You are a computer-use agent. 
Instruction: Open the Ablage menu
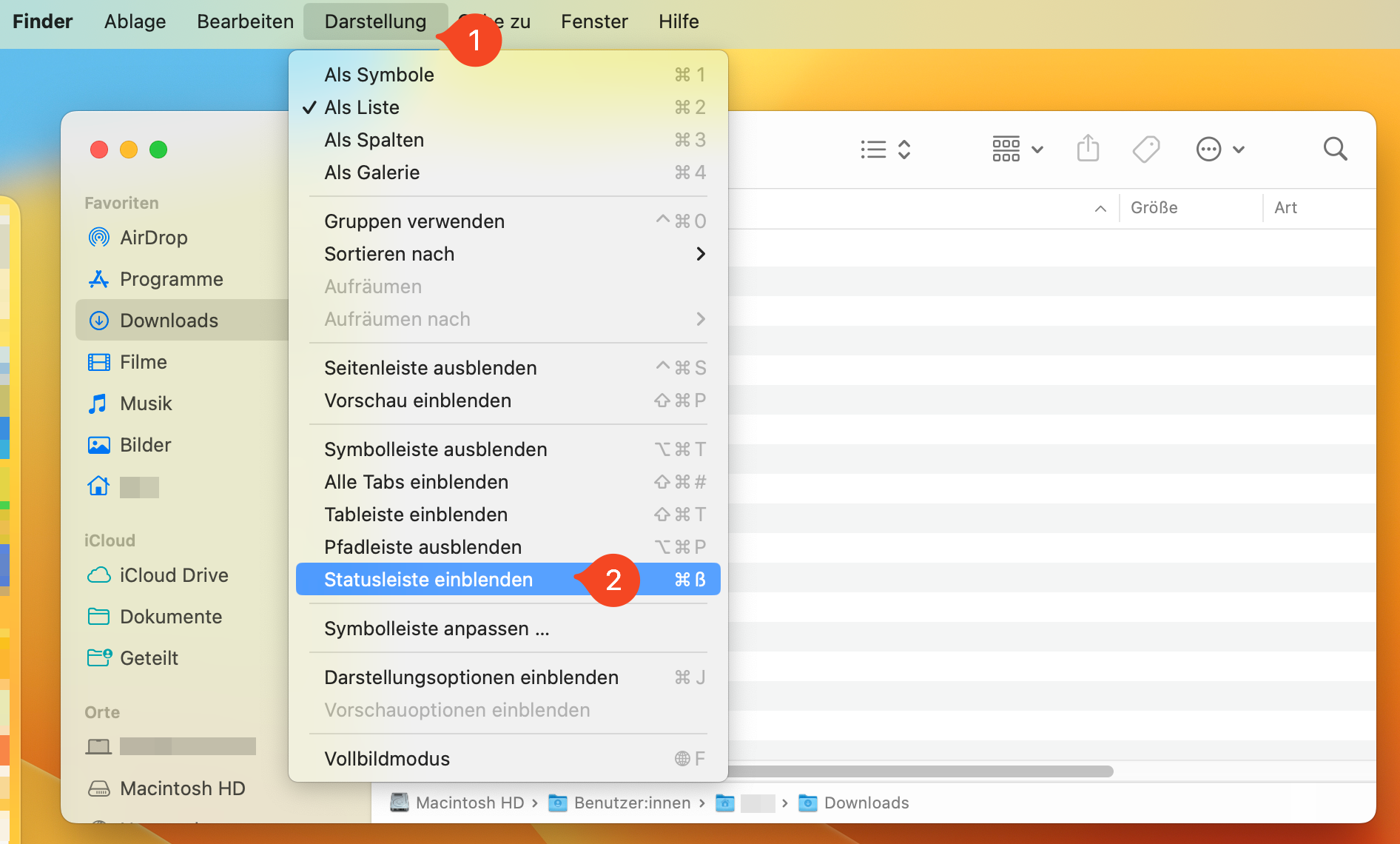point(135,21)
